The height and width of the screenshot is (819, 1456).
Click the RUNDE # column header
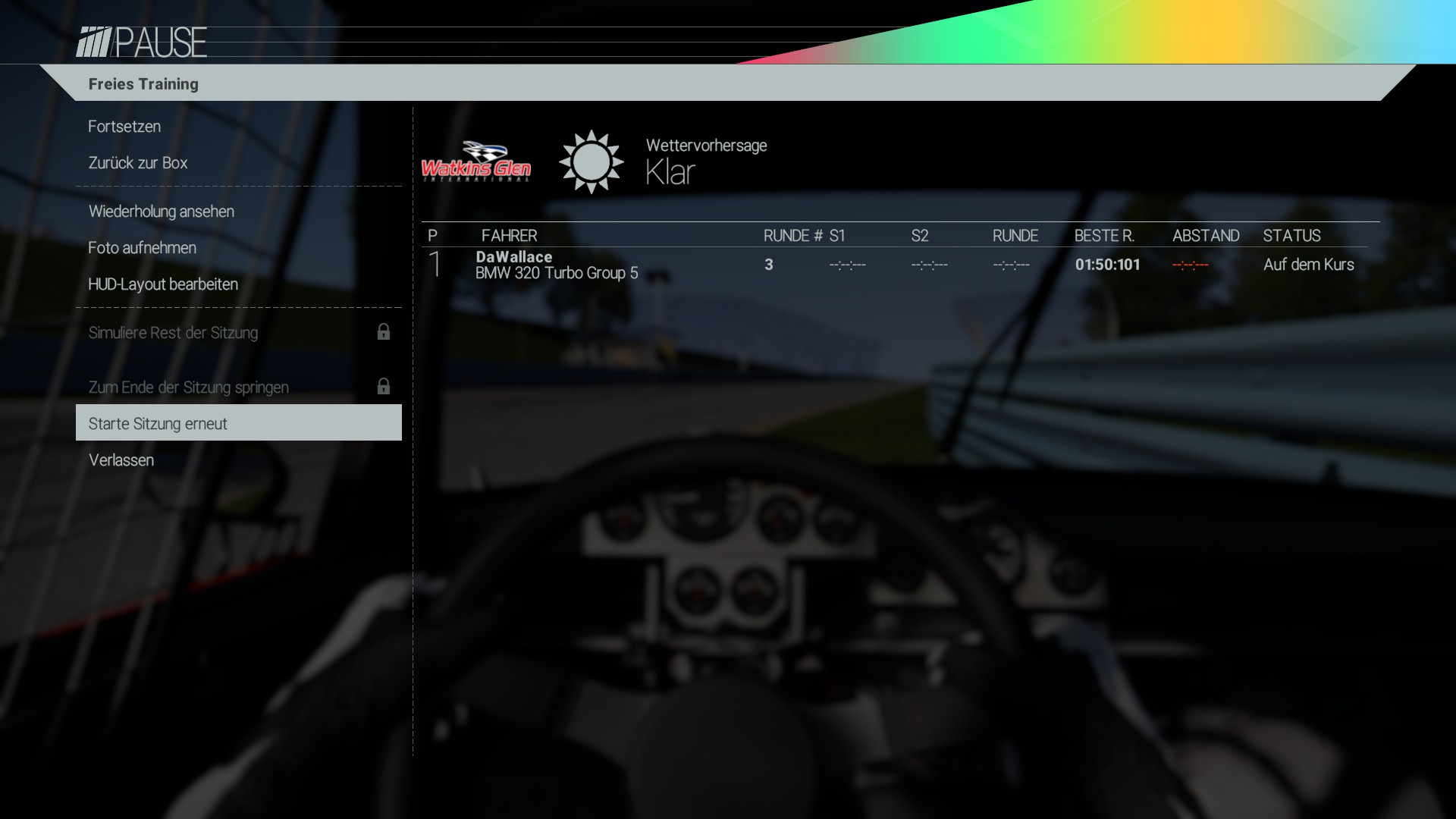[792, 236]
